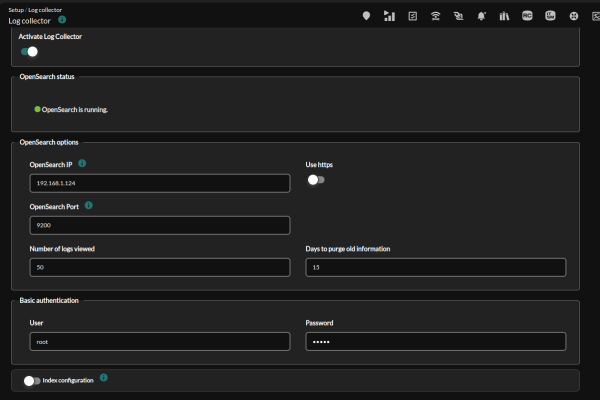Viewport: 600px width, 400px height.
Task: Select the User field containing root
Action: pyautogui.click(x=160, y=341)
